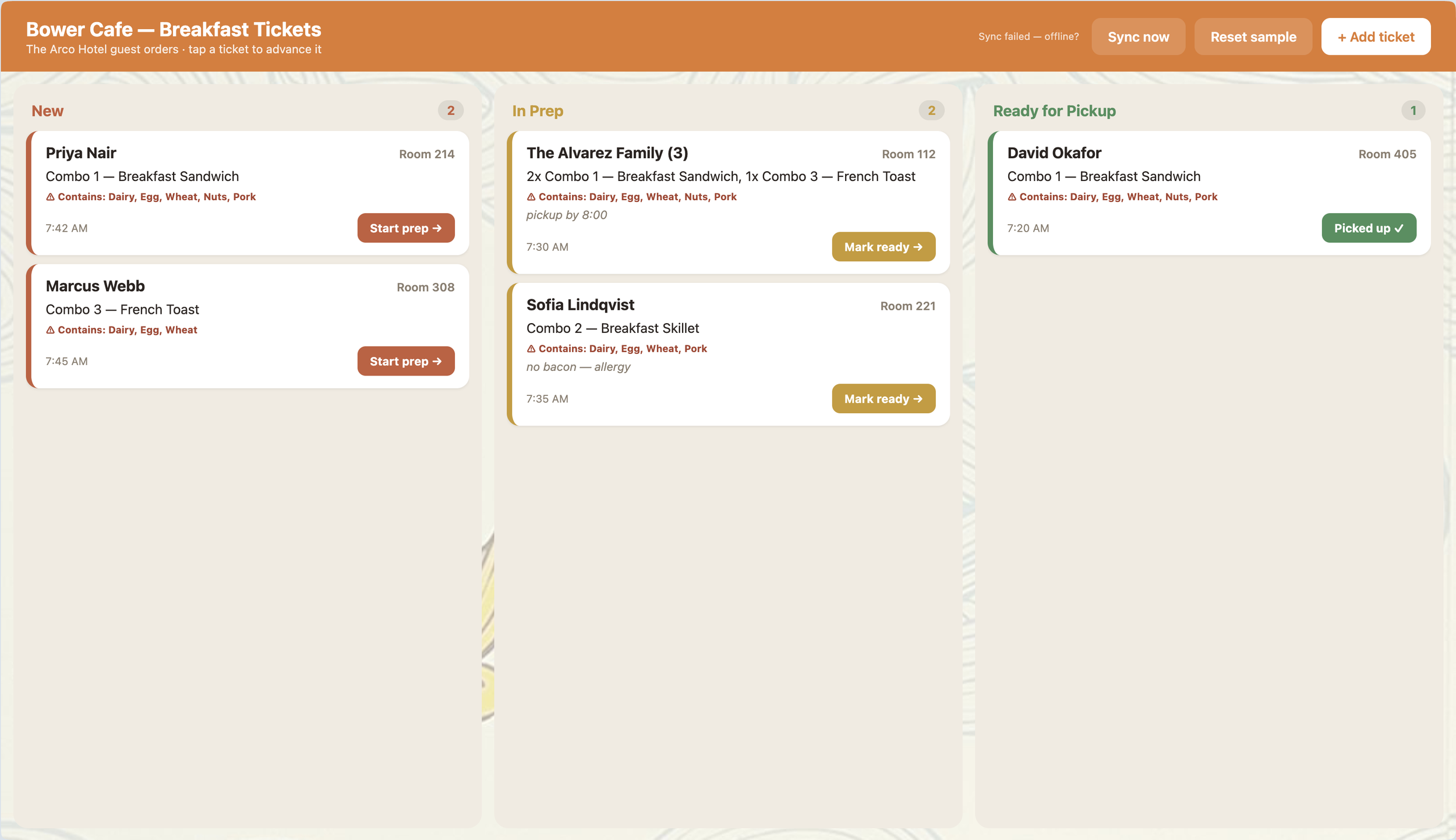Click Priya Nair's Combo 1 Breakfast Sandwich order
This screenshot has height=840, width=1456.
click(142, 176)
